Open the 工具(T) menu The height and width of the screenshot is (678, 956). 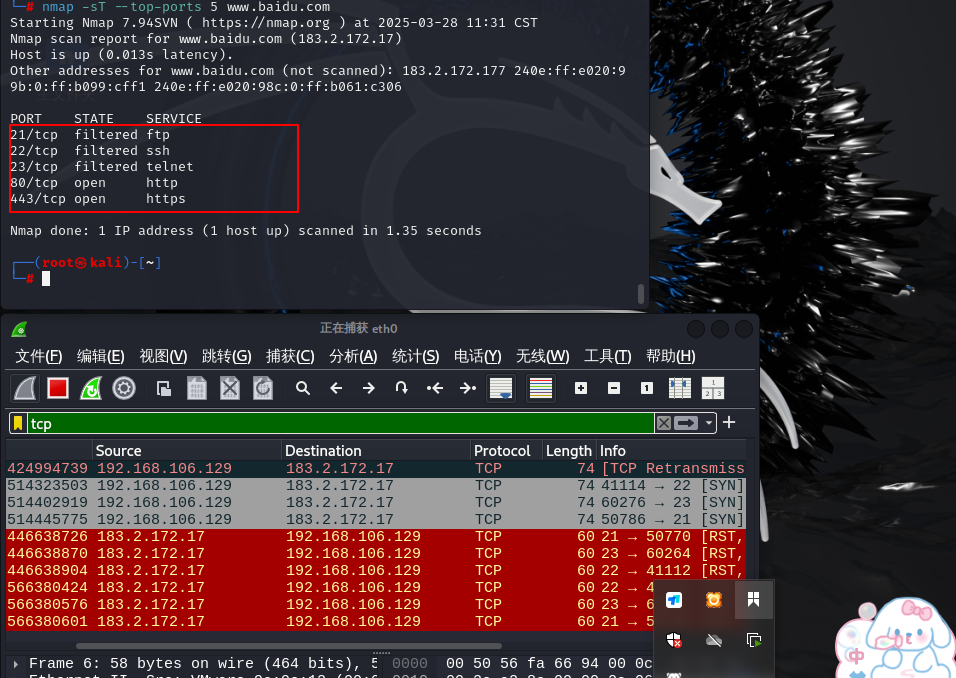coord(607,356)
